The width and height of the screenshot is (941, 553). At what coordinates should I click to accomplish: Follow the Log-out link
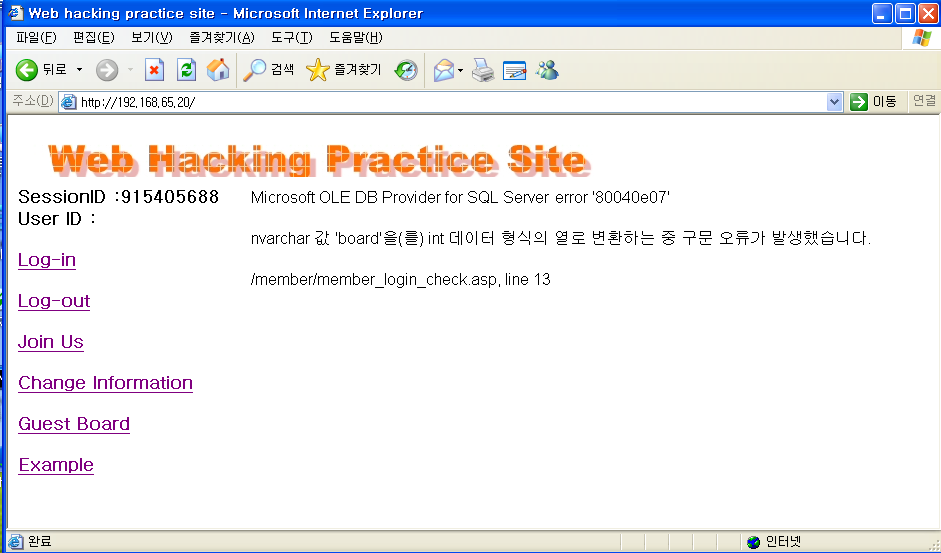(54, 301)
